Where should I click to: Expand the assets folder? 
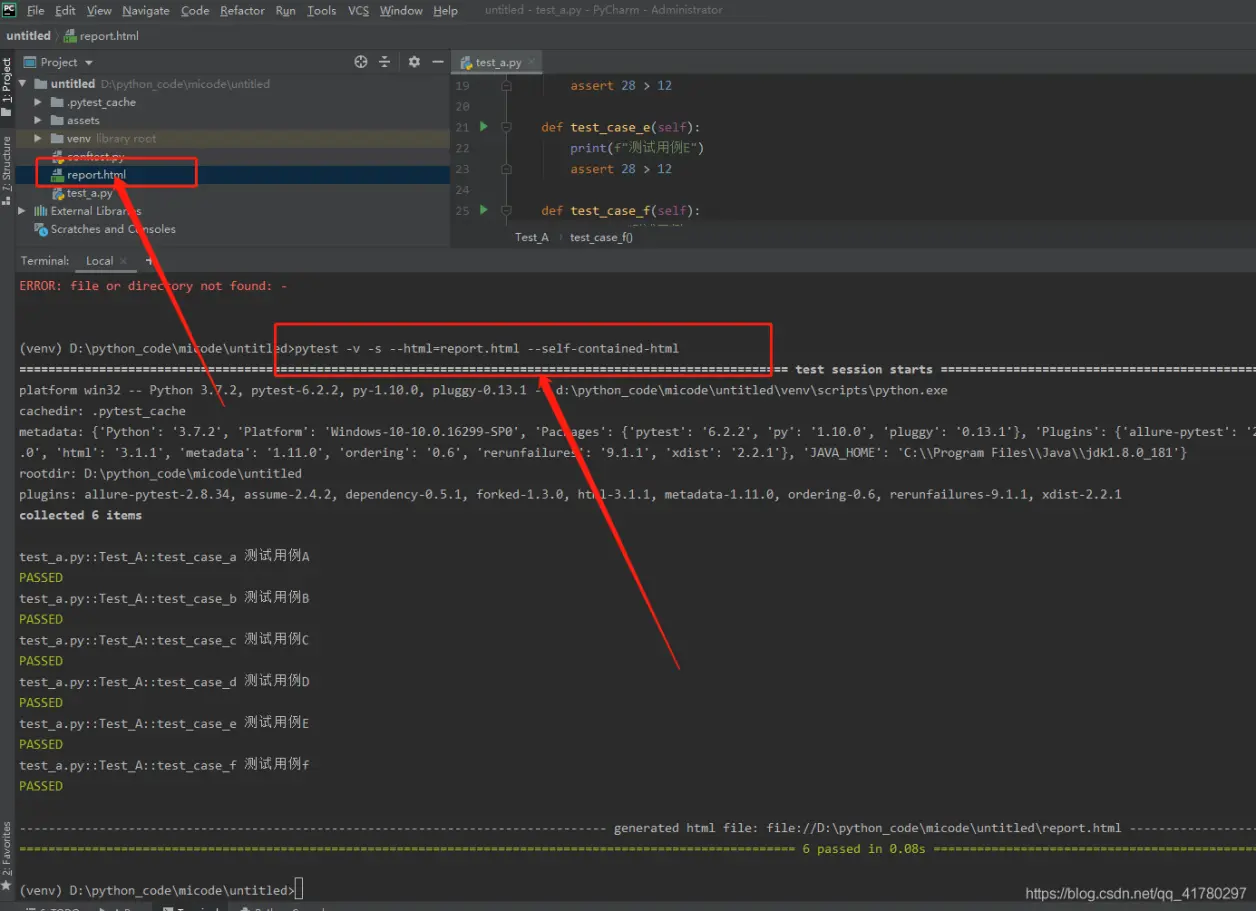point(39,120)
